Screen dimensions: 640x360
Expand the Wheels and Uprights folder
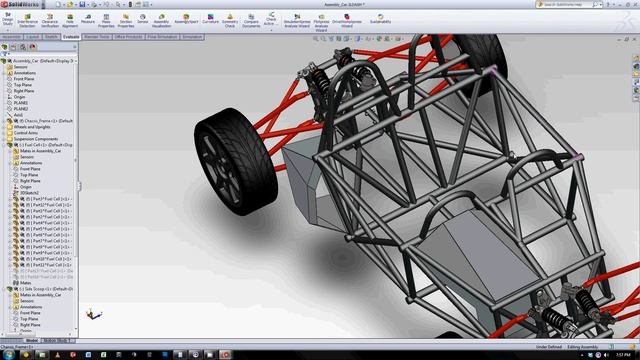pyautogui.click(x=4, y=127)
